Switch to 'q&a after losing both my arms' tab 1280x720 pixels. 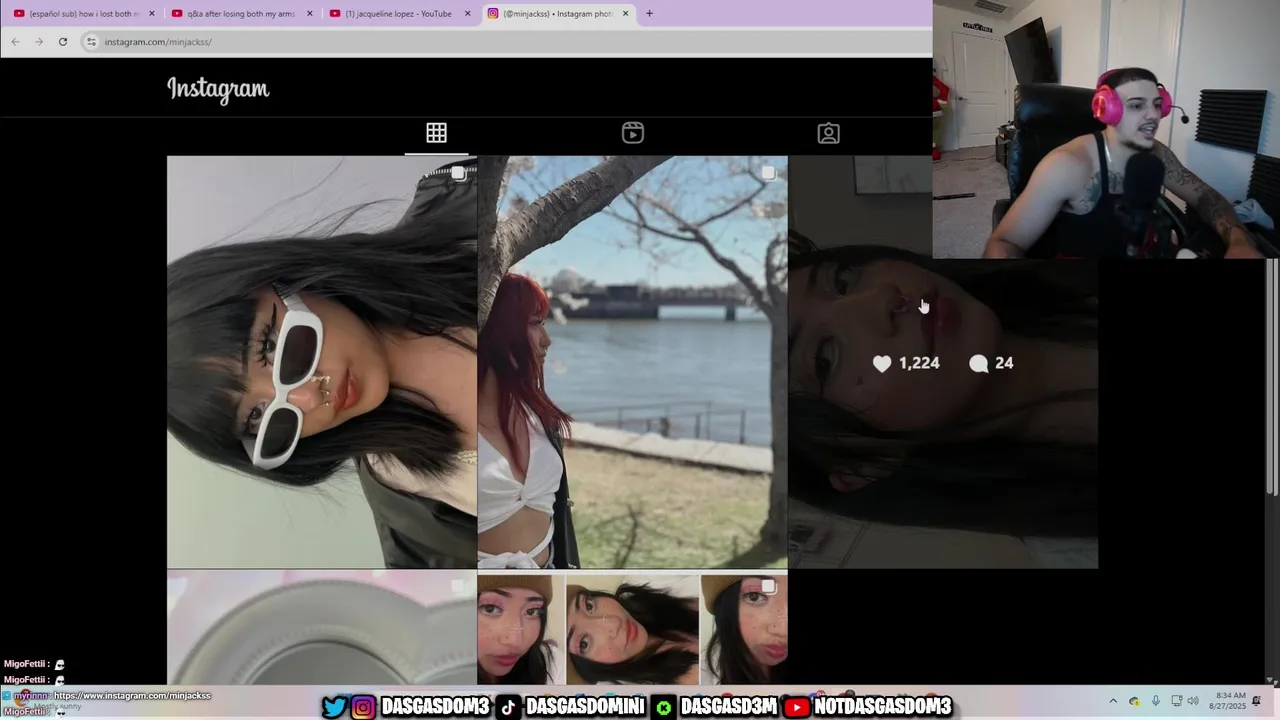pyautogui.click(x=241, y=14)
